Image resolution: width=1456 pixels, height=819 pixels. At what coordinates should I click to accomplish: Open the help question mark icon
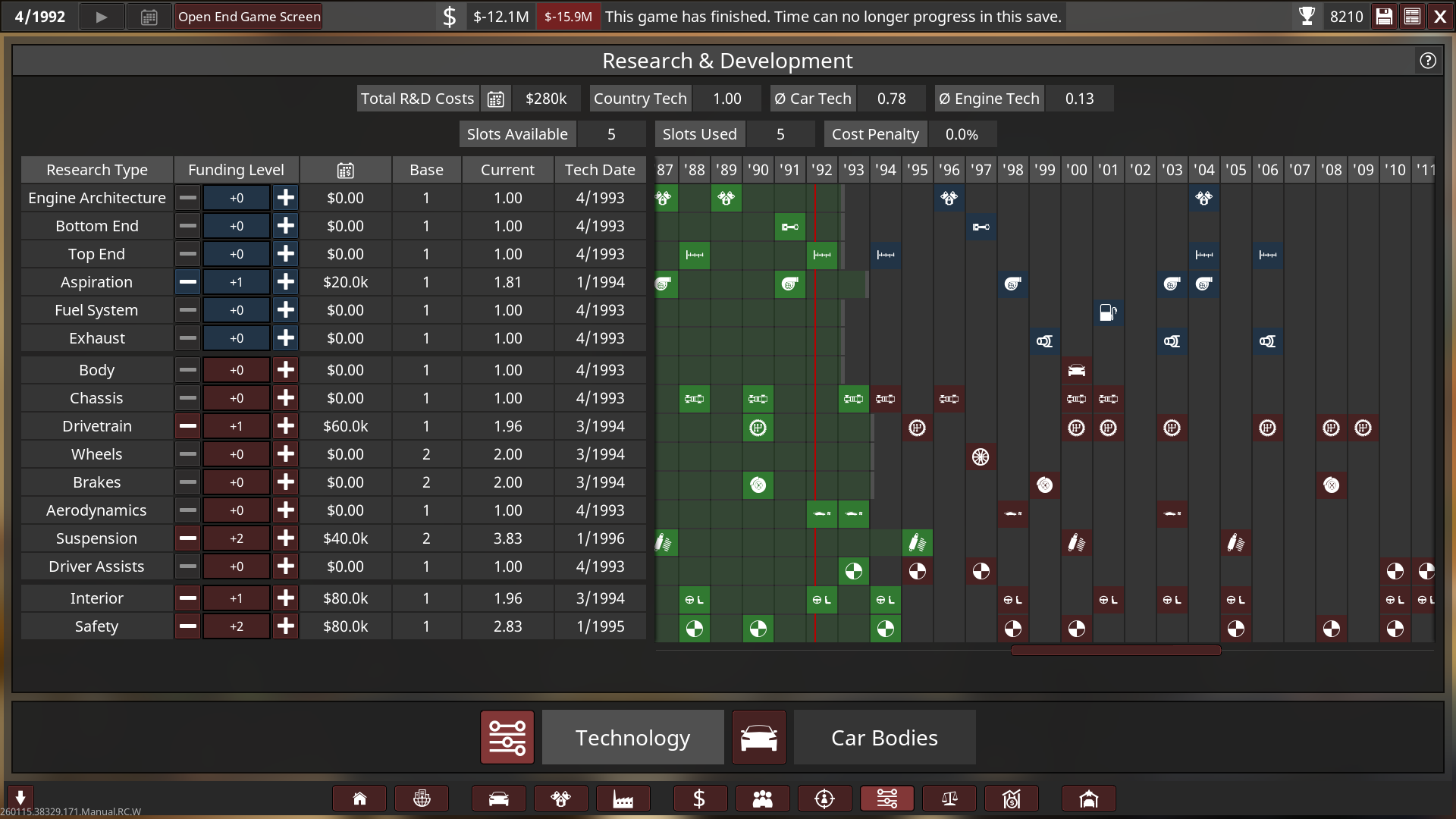click(1428, 61)
